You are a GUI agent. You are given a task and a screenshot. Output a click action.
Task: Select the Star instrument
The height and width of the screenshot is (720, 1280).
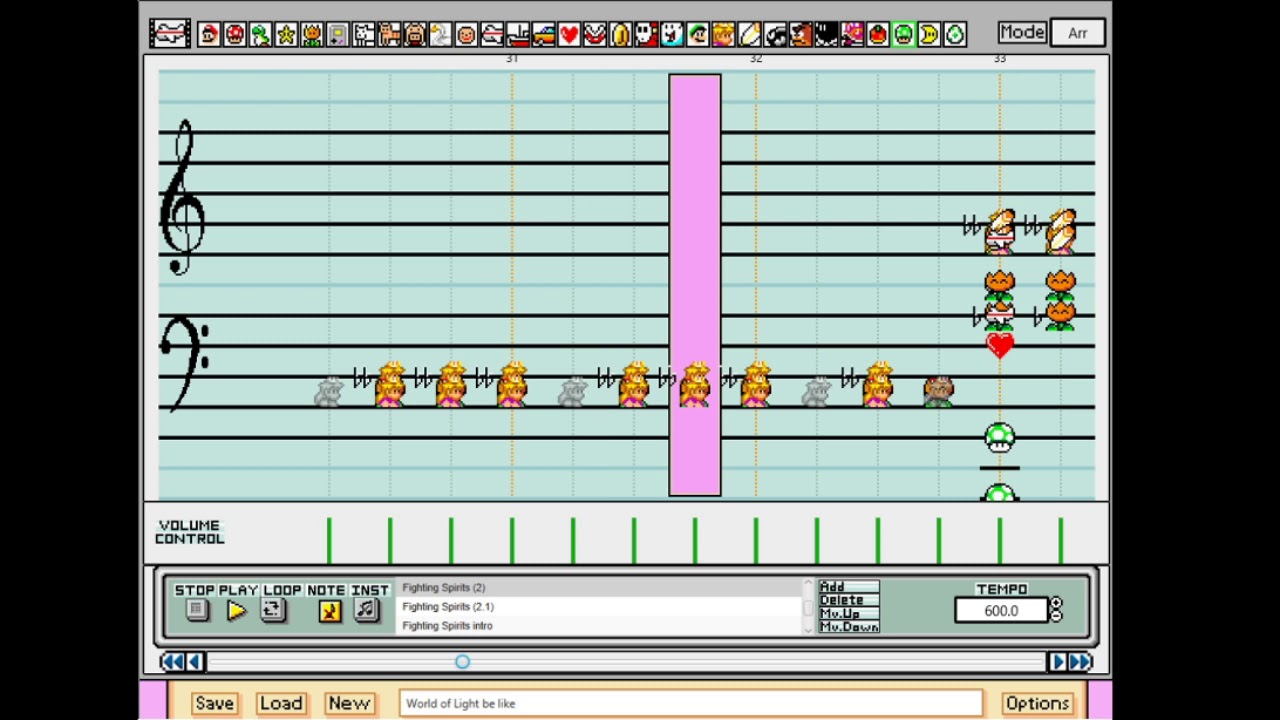(286, 35)
